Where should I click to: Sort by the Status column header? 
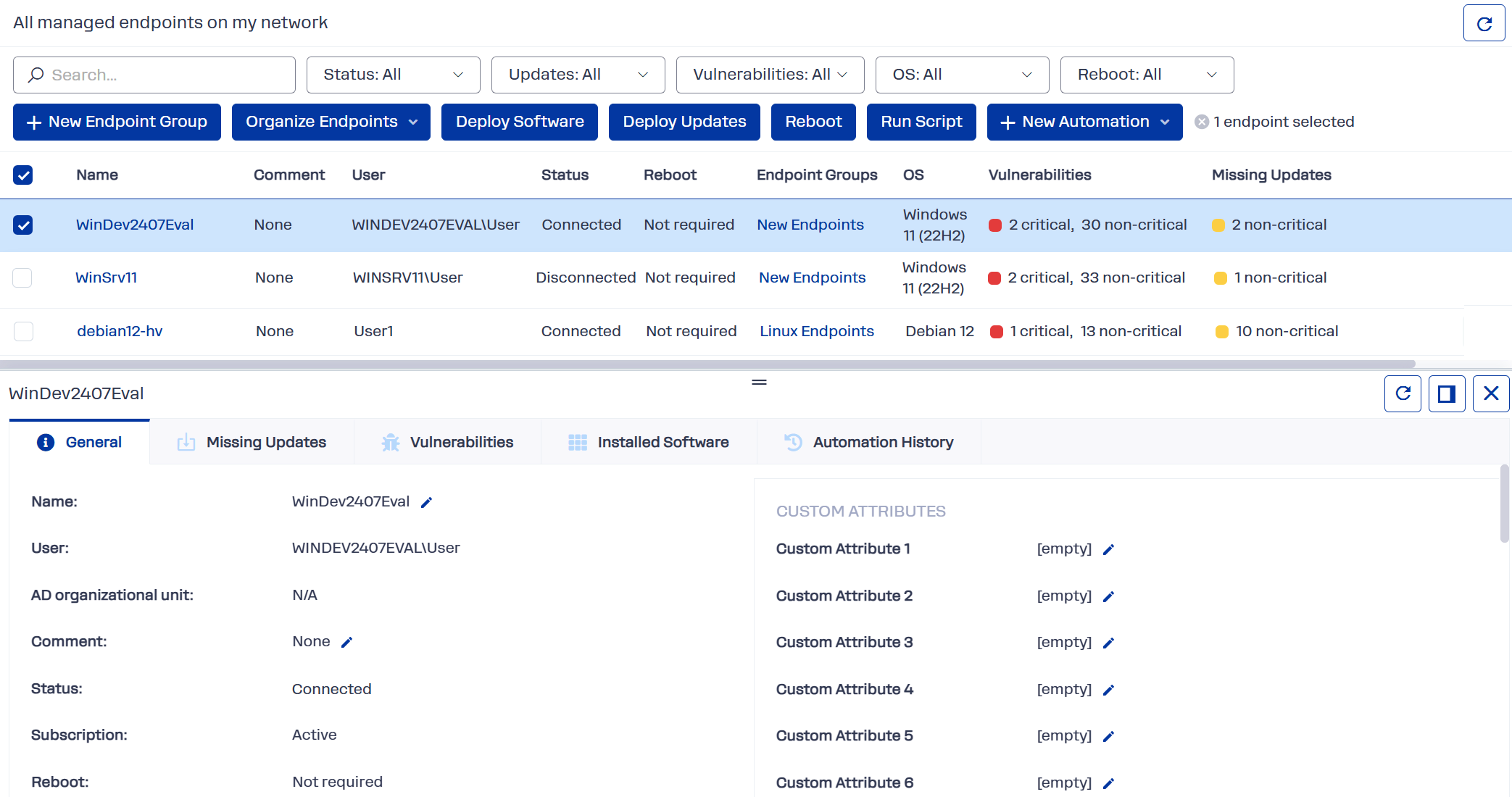[x=565, y=175]
